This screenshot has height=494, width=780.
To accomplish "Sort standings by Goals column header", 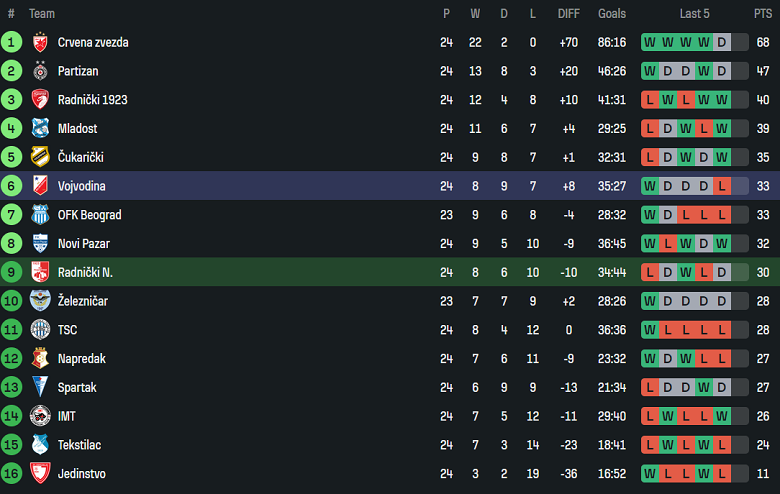I will tap(612, 14).
